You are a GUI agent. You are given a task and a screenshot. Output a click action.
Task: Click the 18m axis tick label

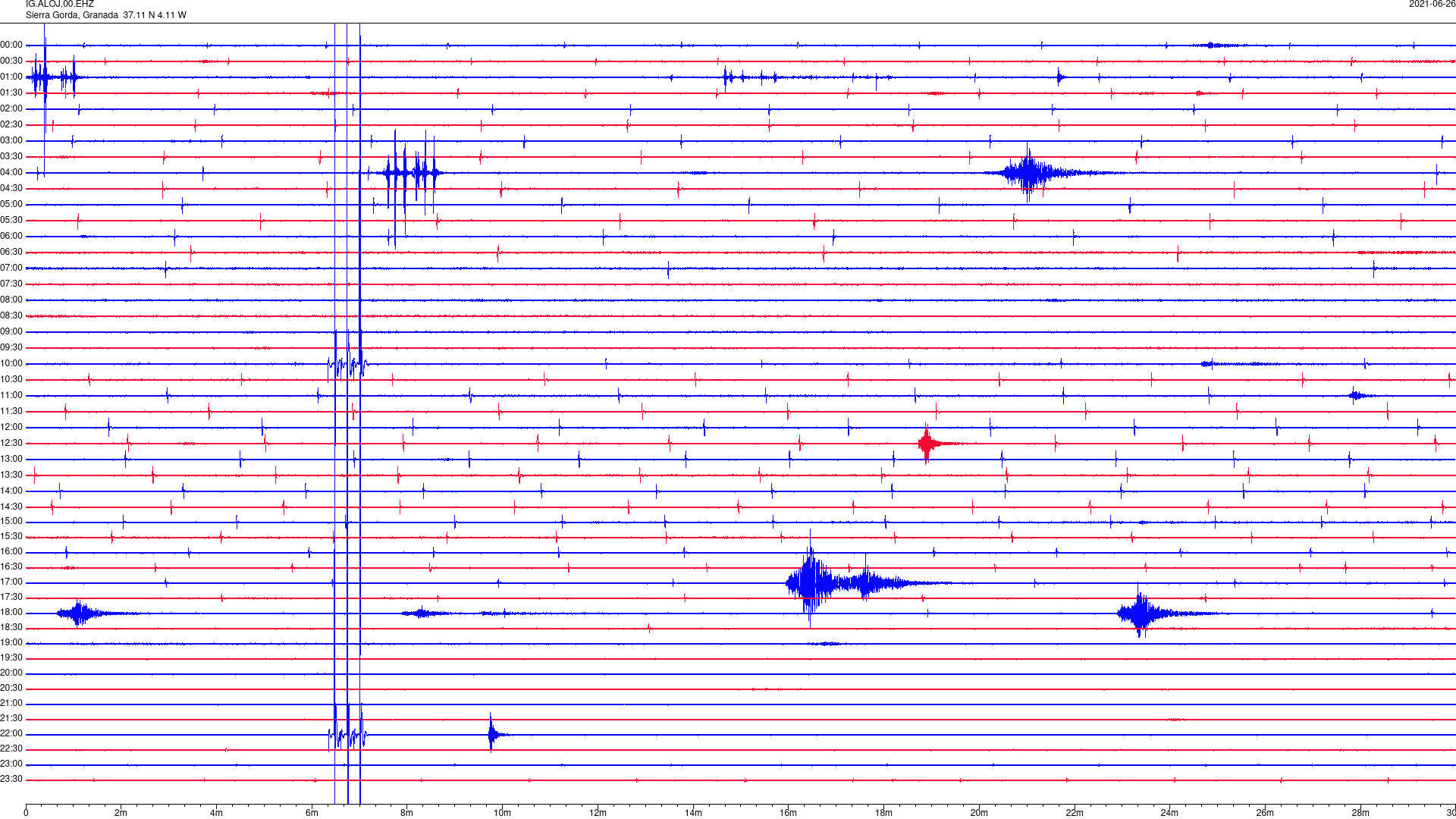coord(883,814)
